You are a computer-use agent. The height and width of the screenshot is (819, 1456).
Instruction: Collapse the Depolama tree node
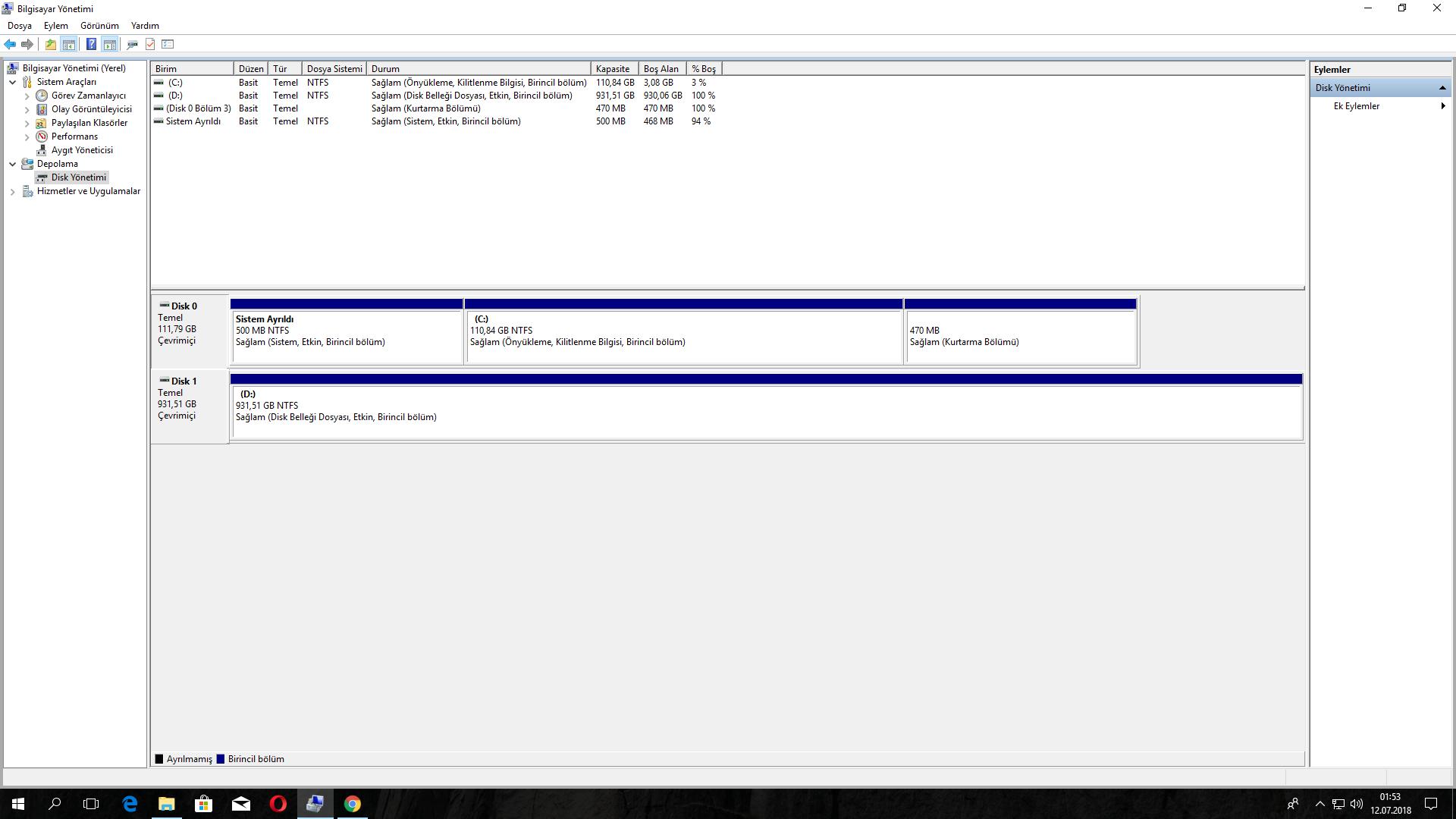(x=12, y=164)
